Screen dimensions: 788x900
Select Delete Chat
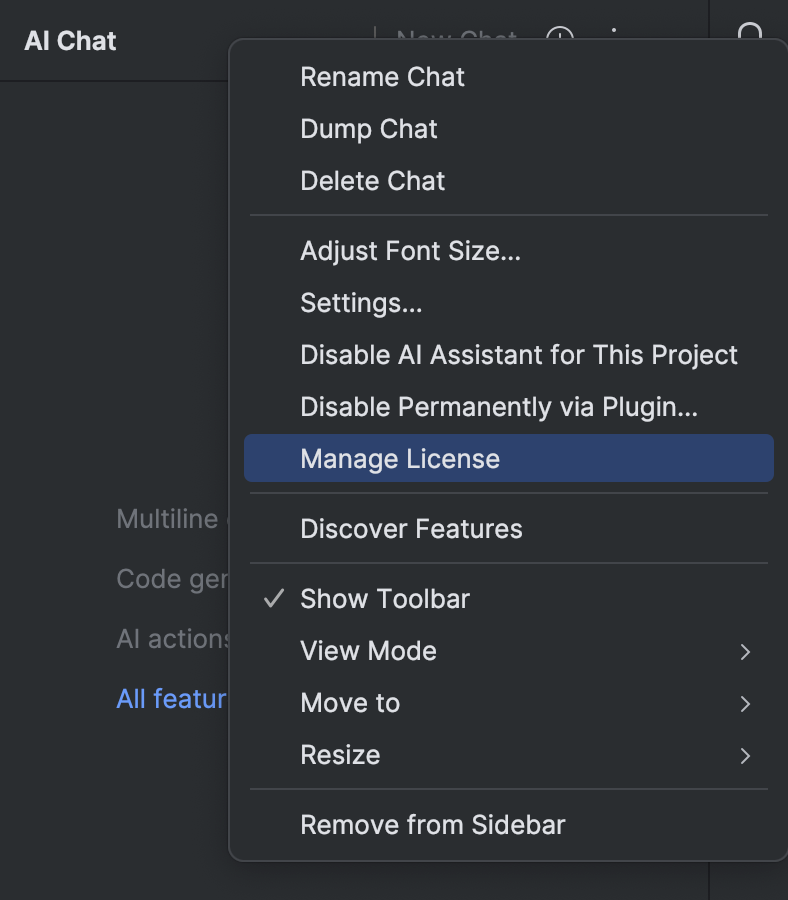[x=372, y=181]
